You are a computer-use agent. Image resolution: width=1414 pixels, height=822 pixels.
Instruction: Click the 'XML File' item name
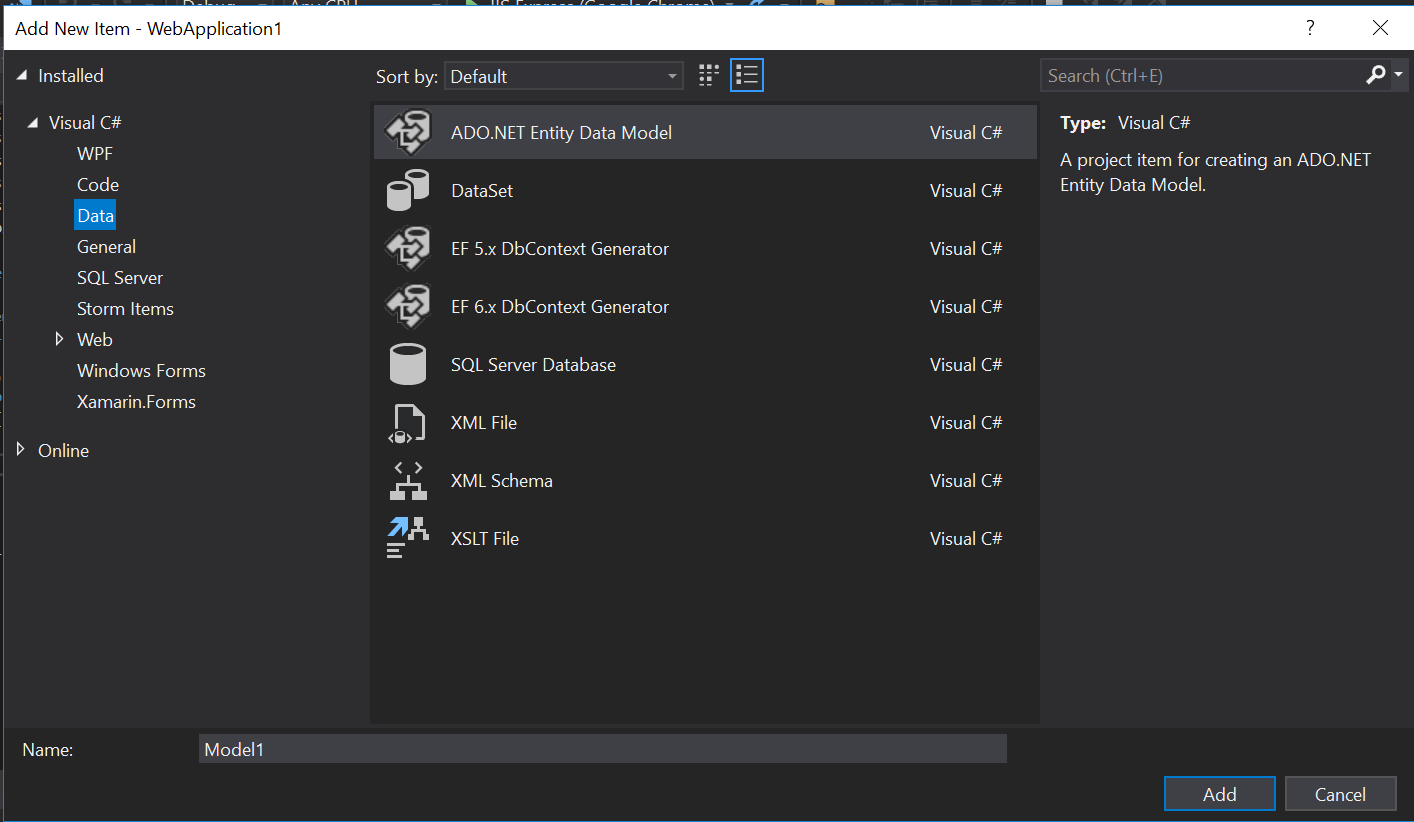point(483,422)
